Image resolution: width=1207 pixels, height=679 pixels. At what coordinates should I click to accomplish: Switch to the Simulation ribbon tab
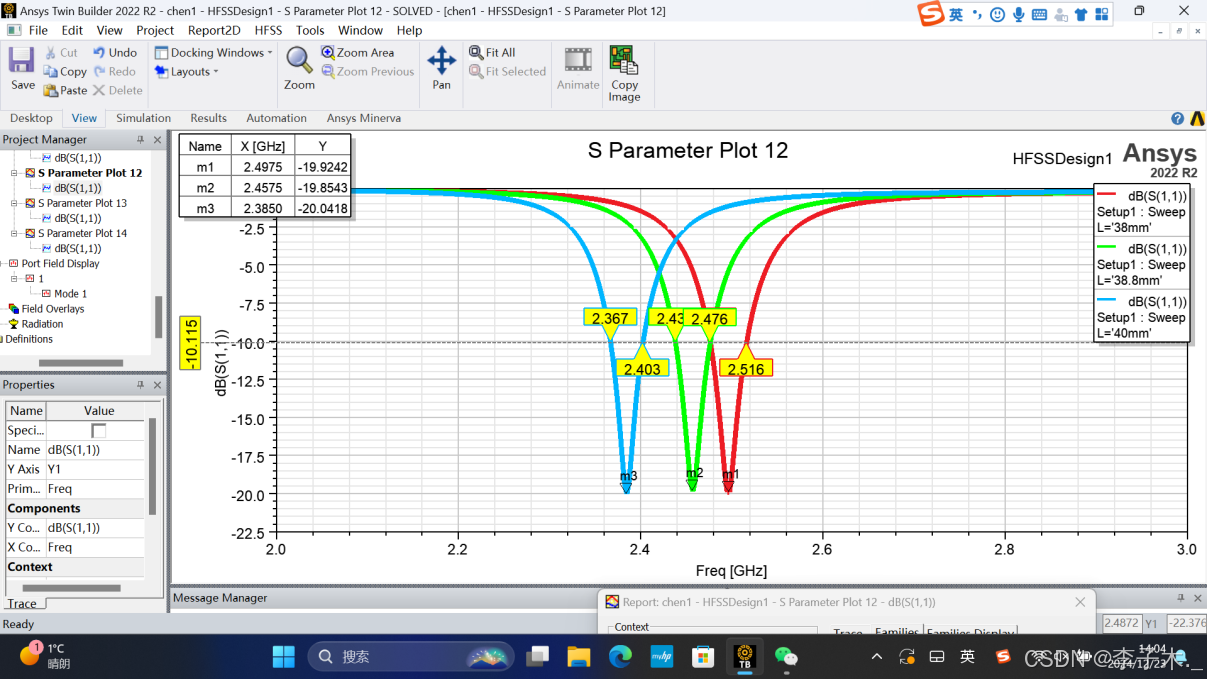(x=143, y=118)
